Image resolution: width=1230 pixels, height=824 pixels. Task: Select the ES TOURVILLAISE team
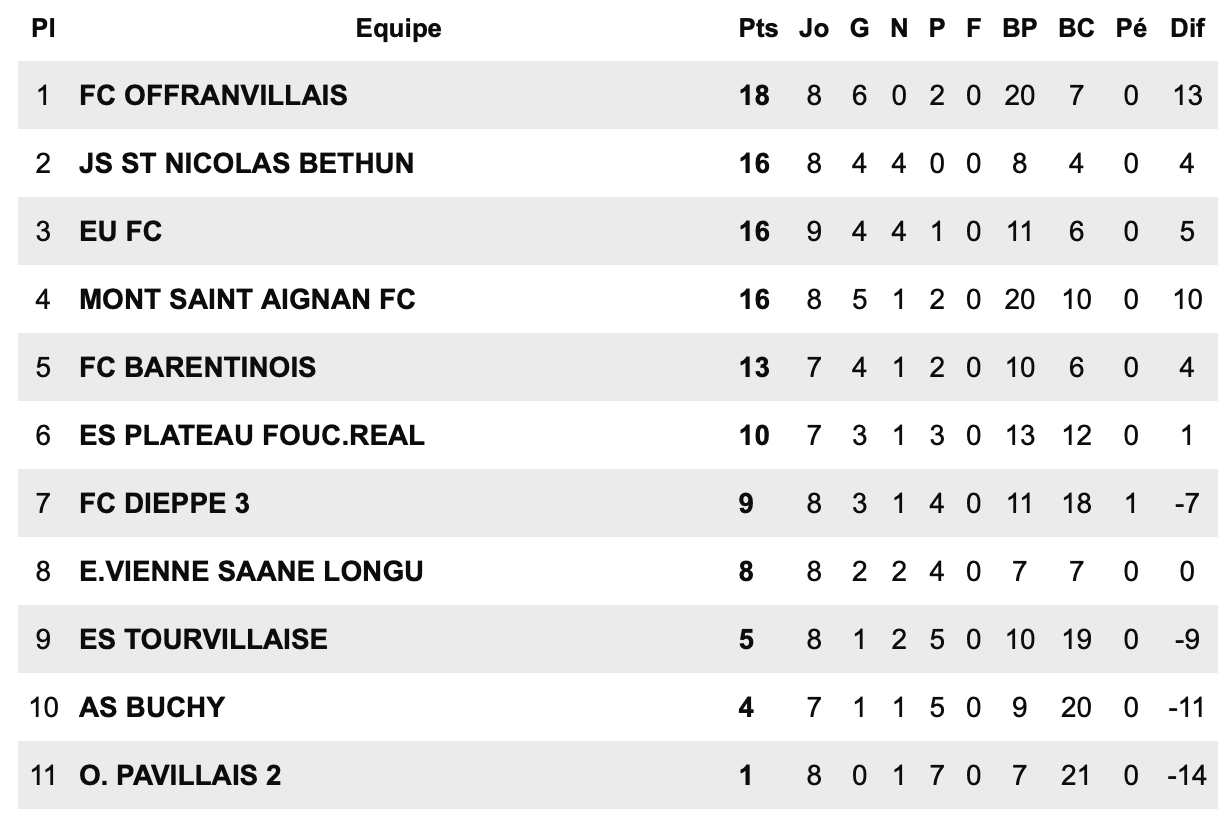(203, 639)
